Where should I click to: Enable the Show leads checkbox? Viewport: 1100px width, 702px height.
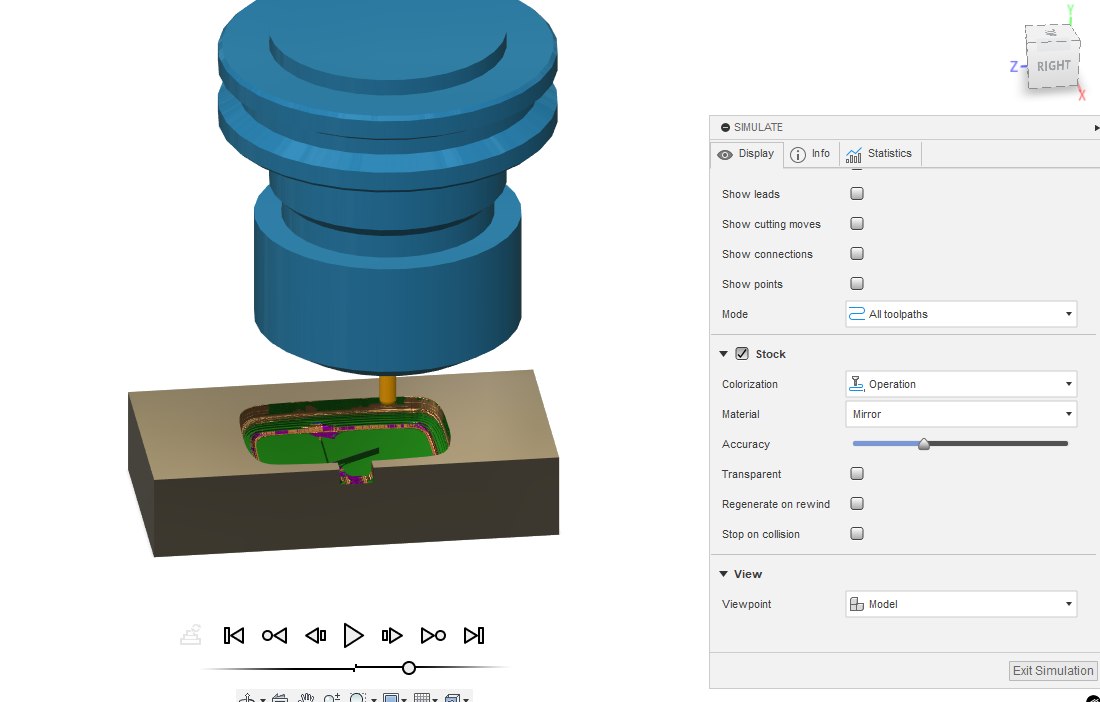(857, 194)
